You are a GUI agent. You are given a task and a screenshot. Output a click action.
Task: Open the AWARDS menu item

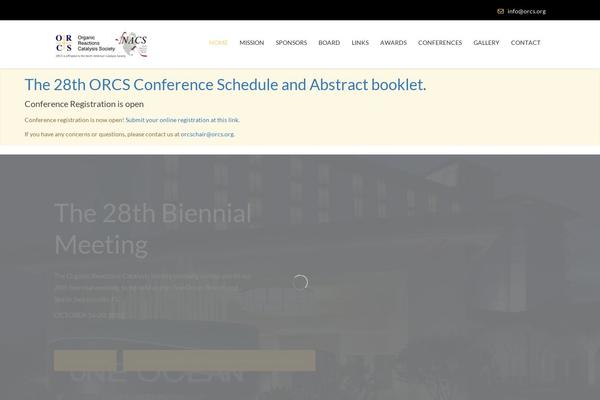tap(393, 42)
